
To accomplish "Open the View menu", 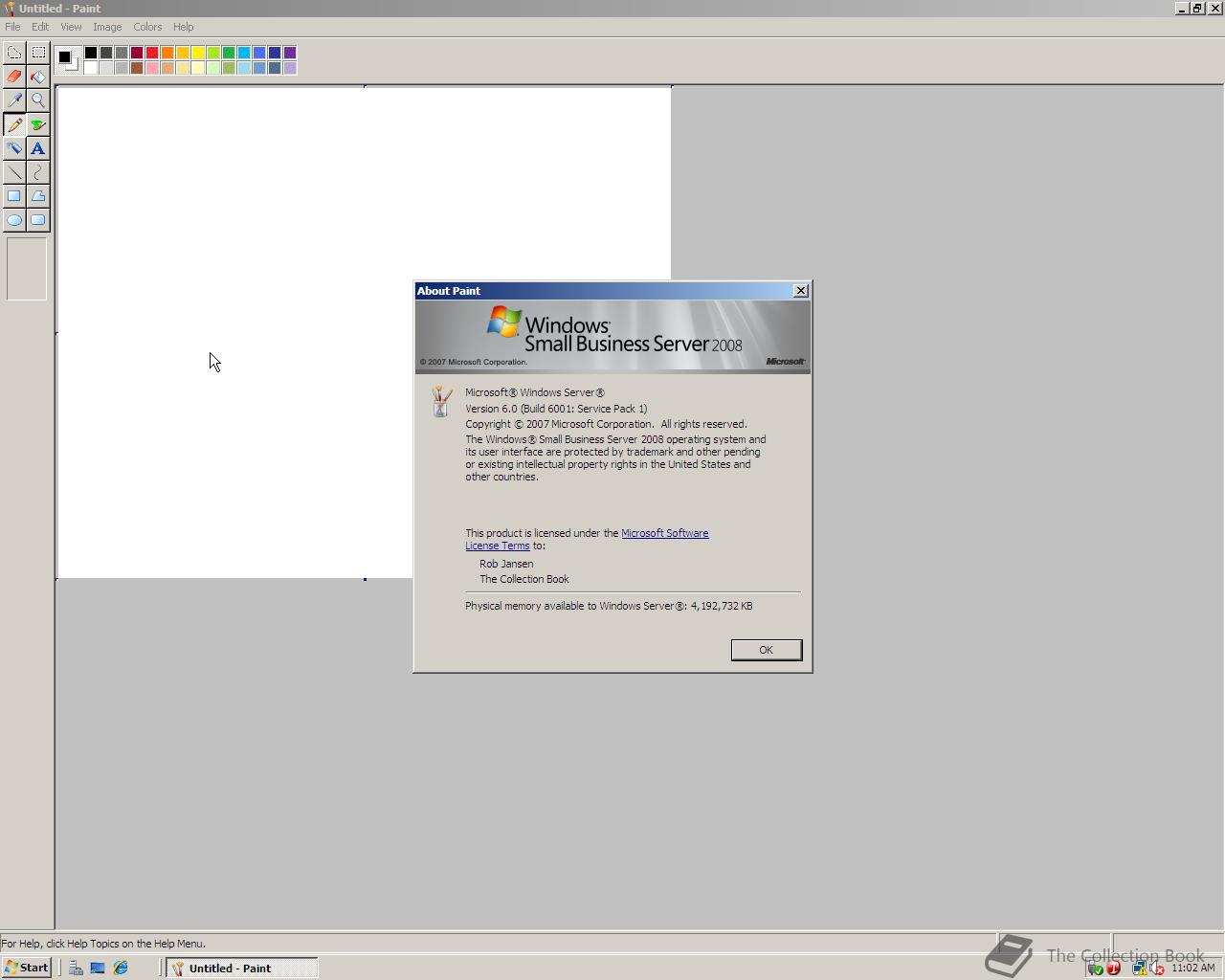I will point(71,27).
